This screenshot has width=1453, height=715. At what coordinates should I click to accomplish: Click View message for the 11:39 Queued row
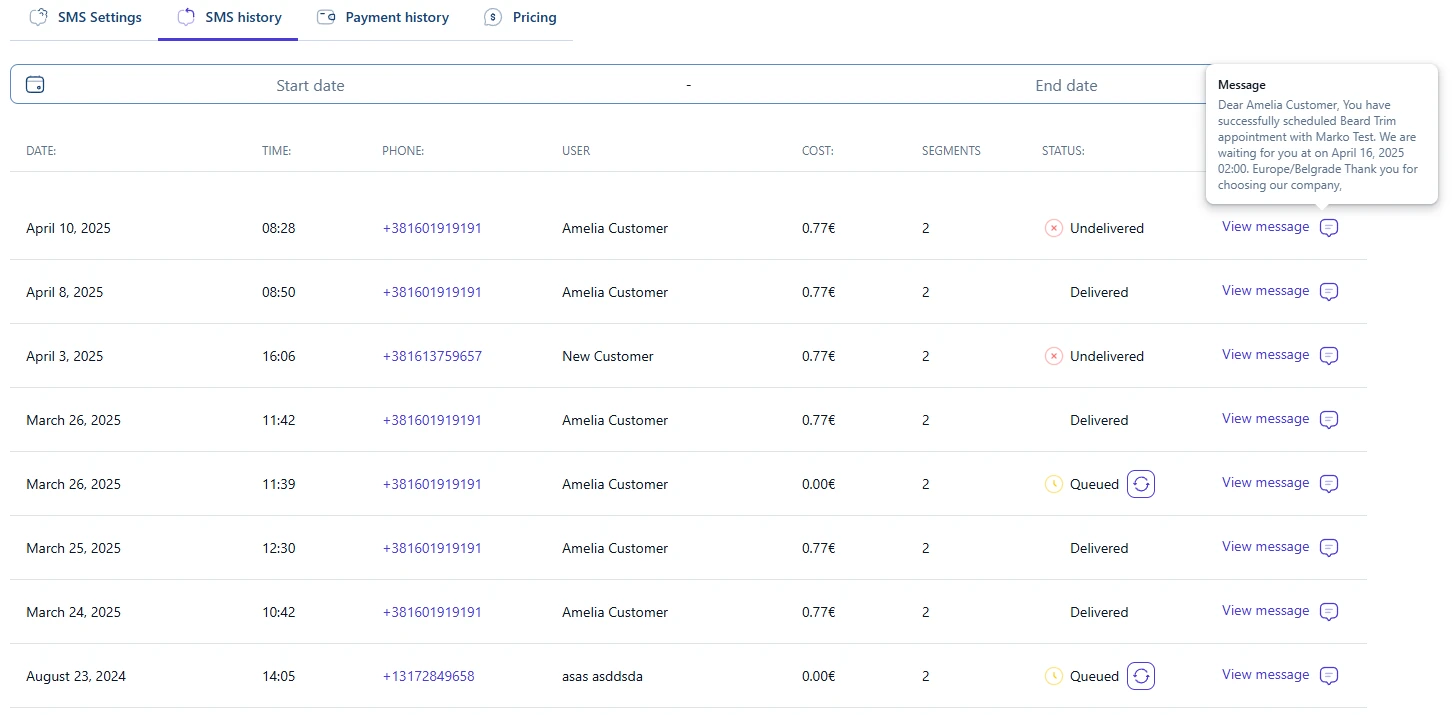tap(1265, 483)
